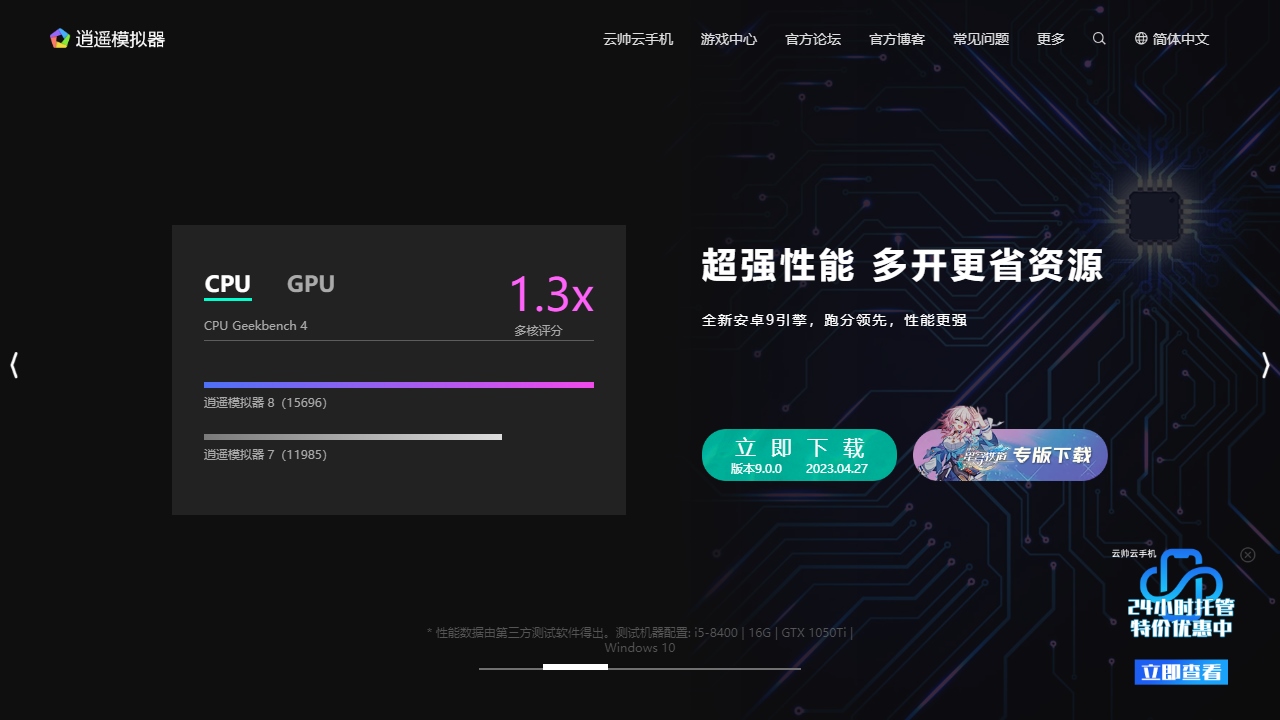Click the 多核评分 label
This screenshot has height=720, width=1280.
coord(538,330)
